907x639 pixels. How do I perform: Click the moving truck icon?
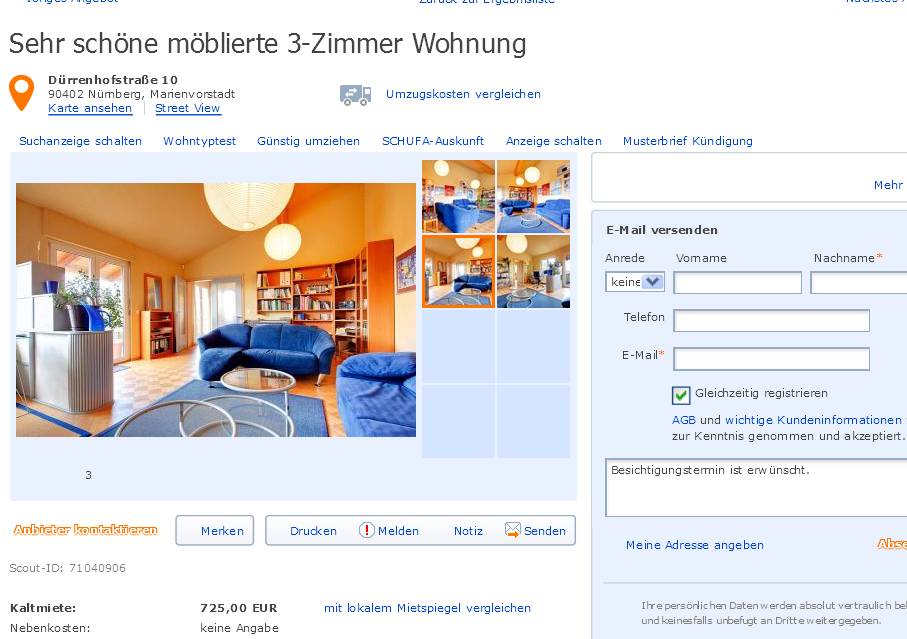[355, 95]
